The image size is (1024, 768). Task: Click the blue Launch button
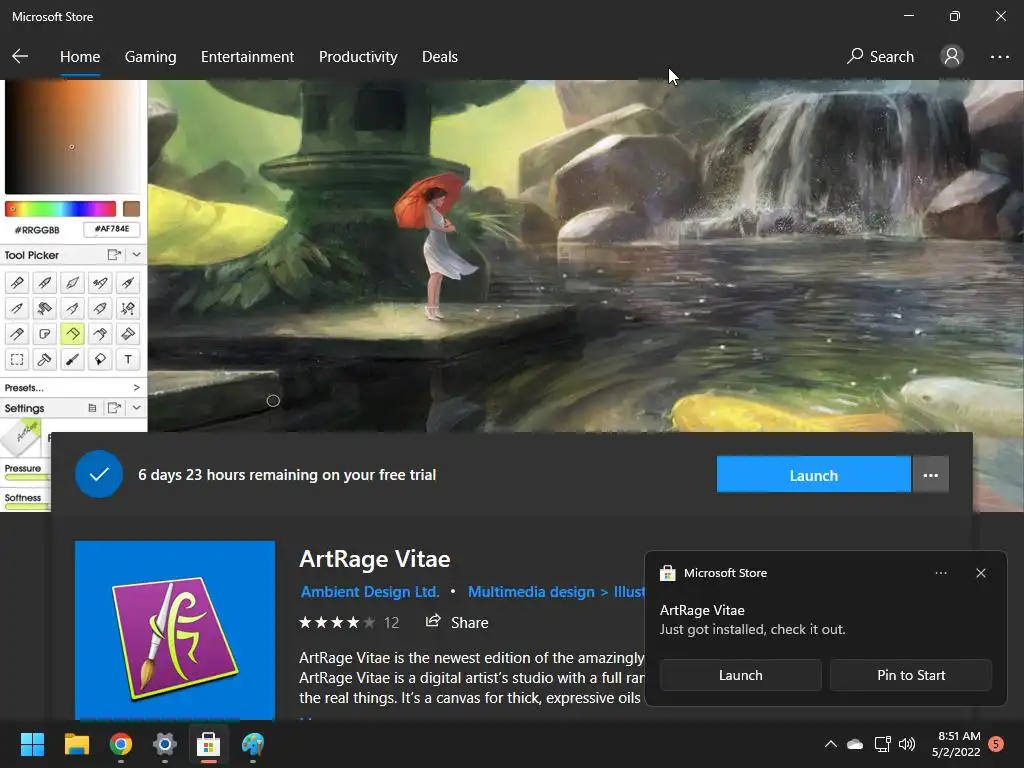click(813, 475)
